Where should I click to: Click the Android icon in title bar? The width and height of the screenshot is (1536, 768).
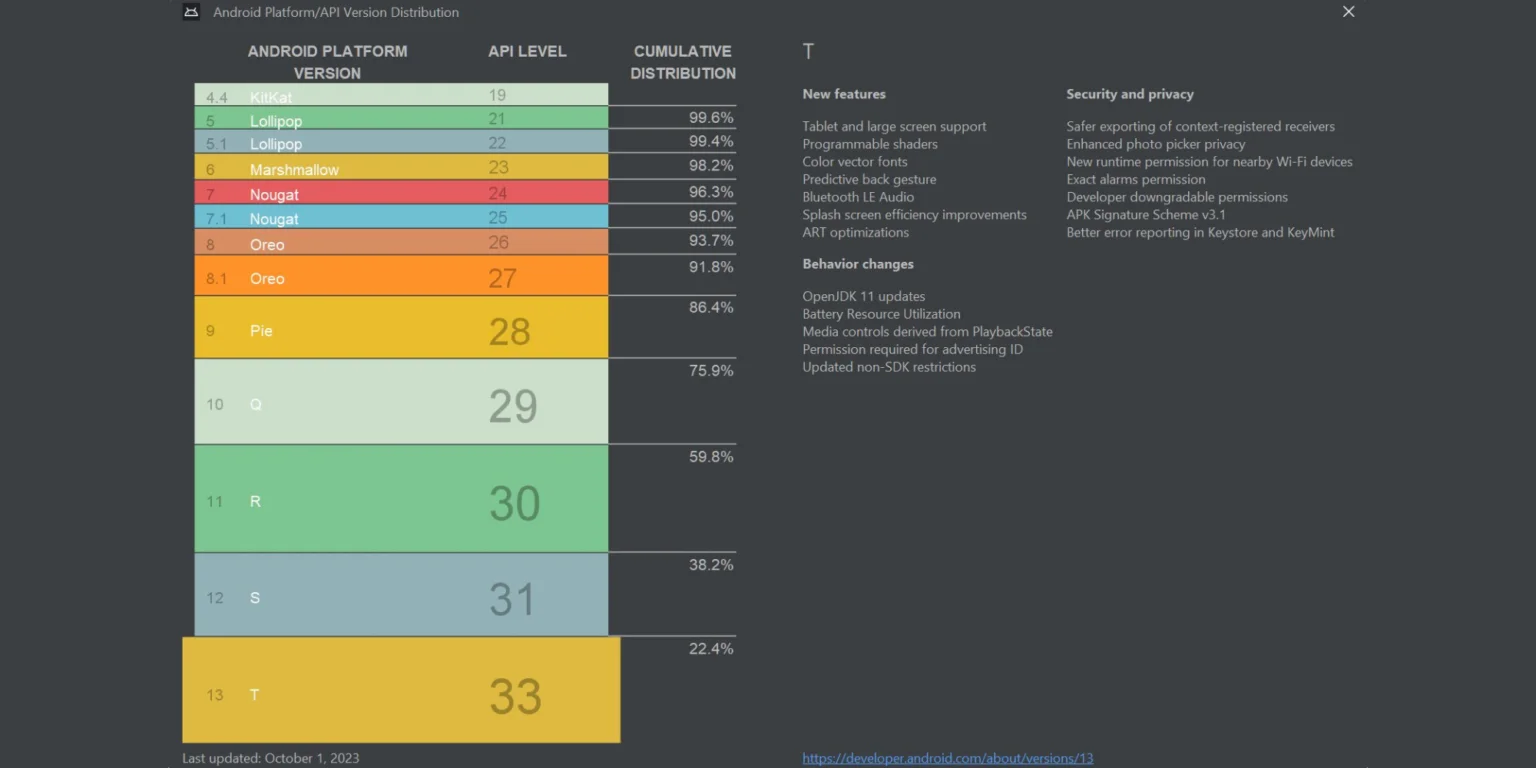pos(191,12)
